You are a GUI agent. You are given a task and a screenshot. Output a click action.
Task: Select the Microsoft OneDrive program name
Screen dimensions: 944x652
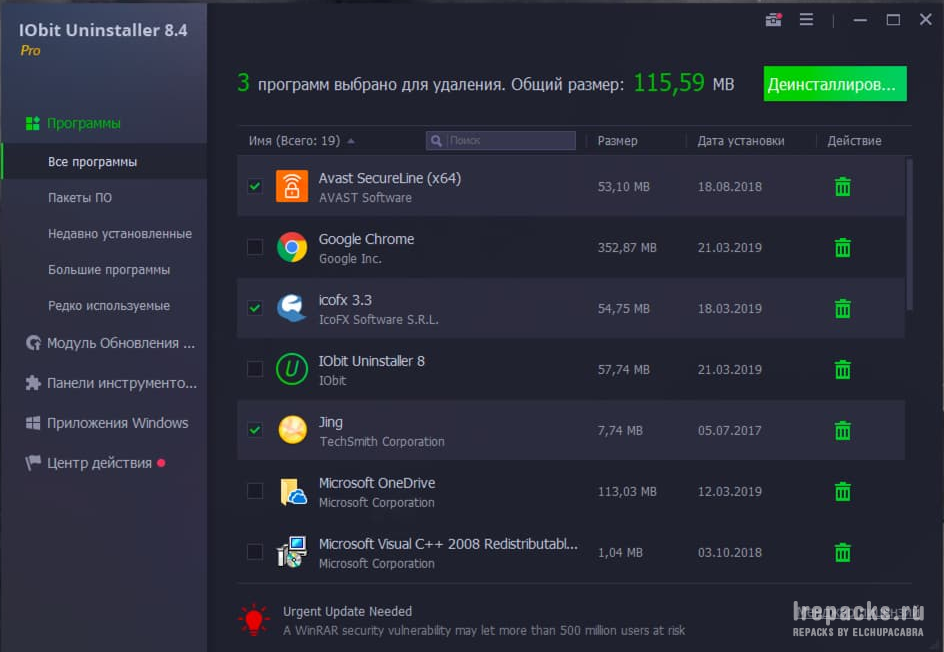pyautogui.click(x=377, y=483)
